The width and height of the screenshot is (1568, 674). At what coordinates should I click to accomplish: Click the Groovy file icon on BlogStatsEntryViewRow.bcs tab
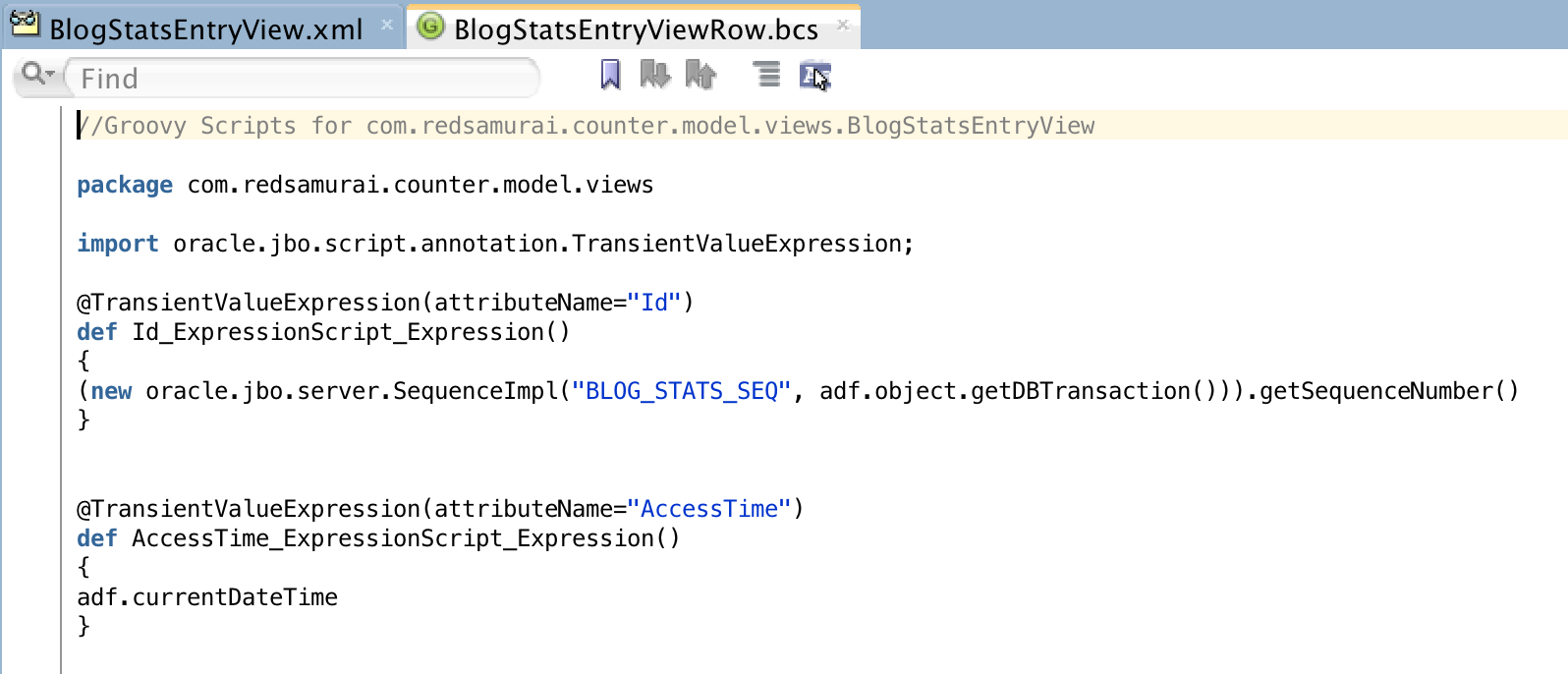point(430,27)
